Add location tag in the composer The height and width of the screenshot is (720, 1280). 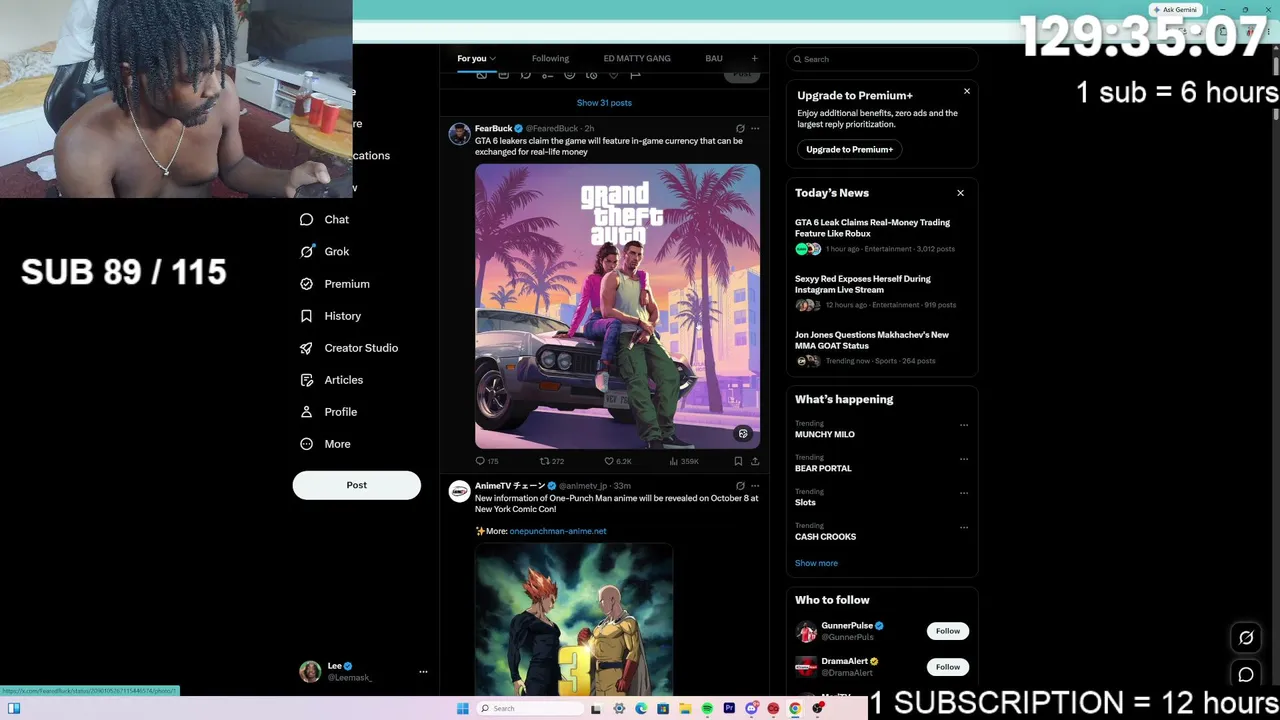tap(613, 74)
